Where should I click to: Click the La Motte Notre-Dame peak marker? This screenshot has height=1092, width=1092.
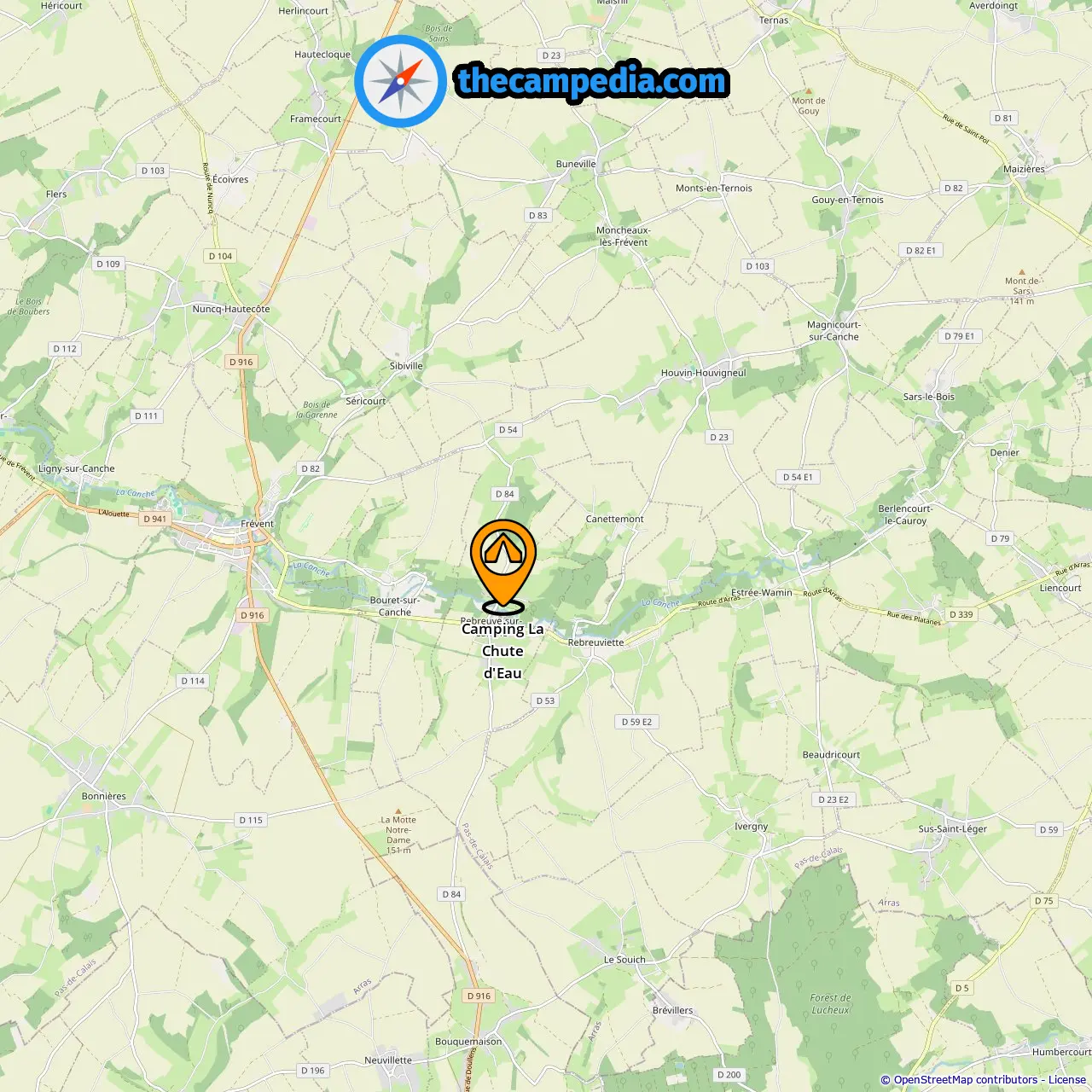(398, 810)
